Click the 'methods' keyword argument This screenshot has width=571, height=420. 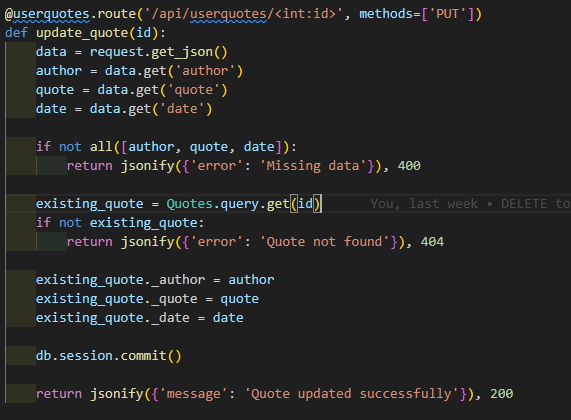point(386,14)
